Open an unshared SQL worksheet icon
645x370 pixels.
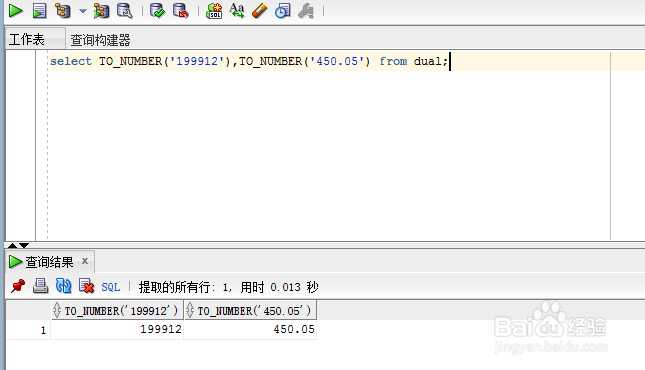tap(214, 11)
